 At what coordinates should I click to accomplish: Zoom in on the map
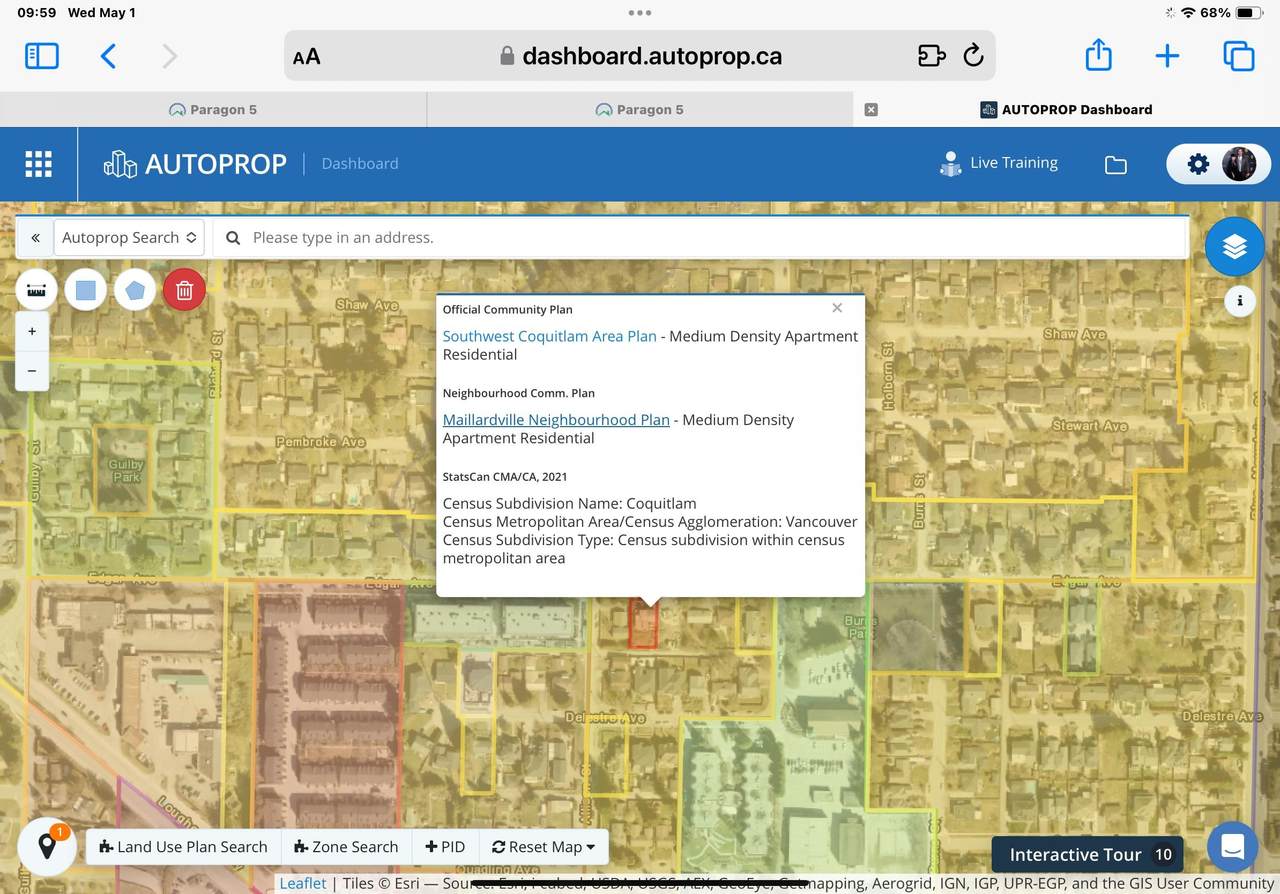coord(32,331)
